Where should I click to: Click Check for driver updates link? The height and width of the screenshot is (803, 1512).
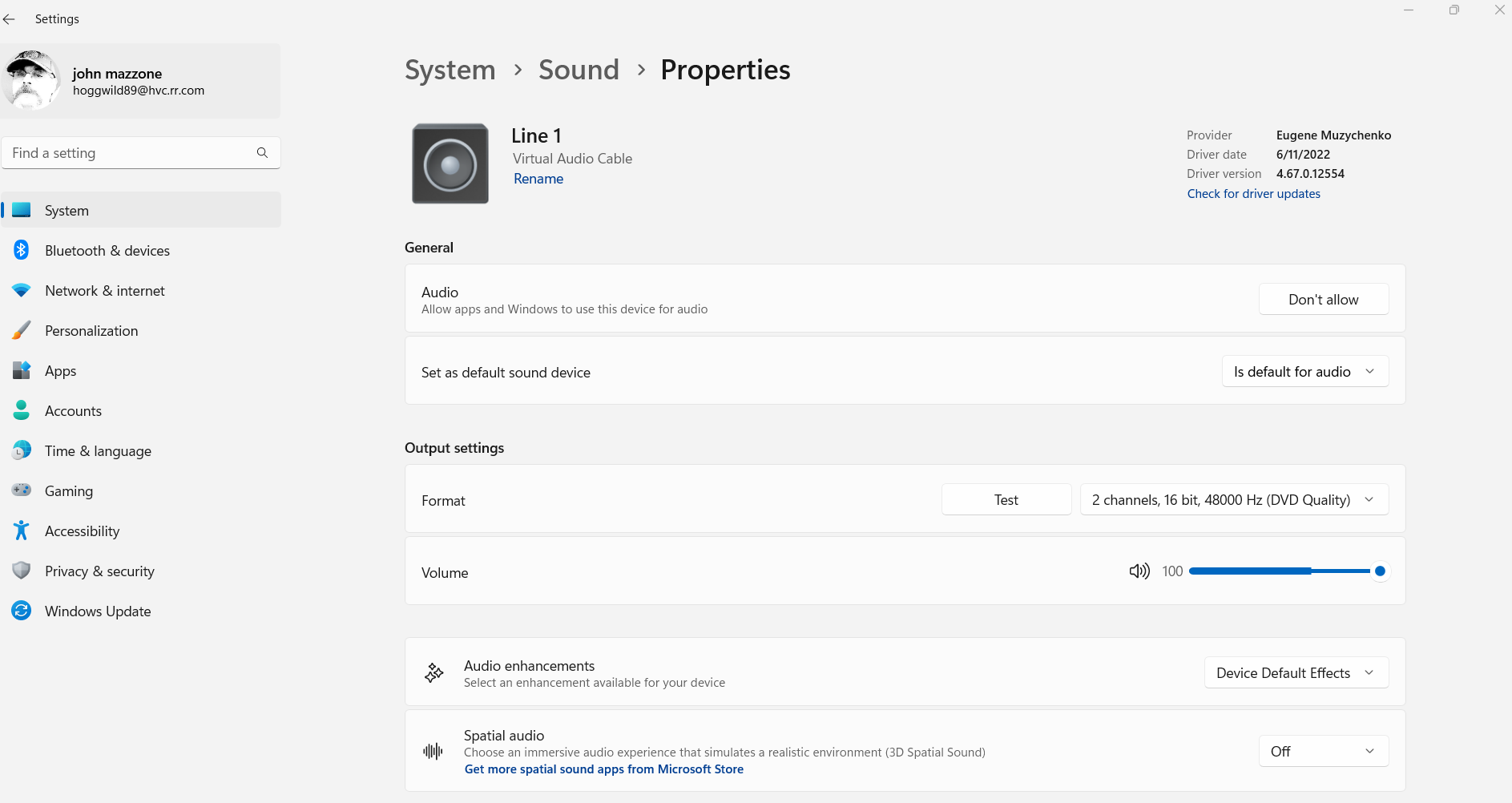(x=1253, y=194)
